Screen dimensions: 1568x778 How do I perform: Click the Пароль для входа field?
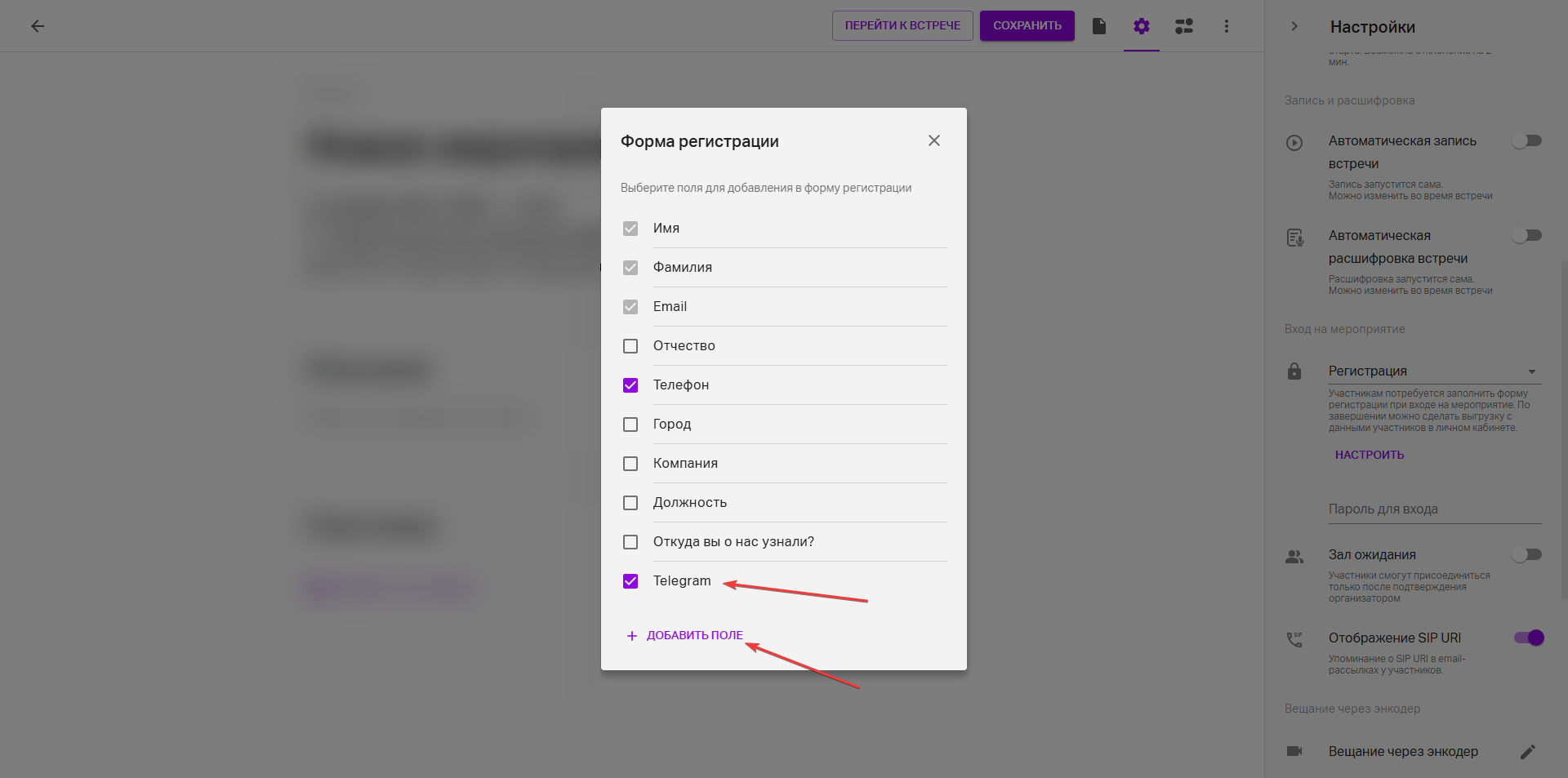click(1433, 509)
